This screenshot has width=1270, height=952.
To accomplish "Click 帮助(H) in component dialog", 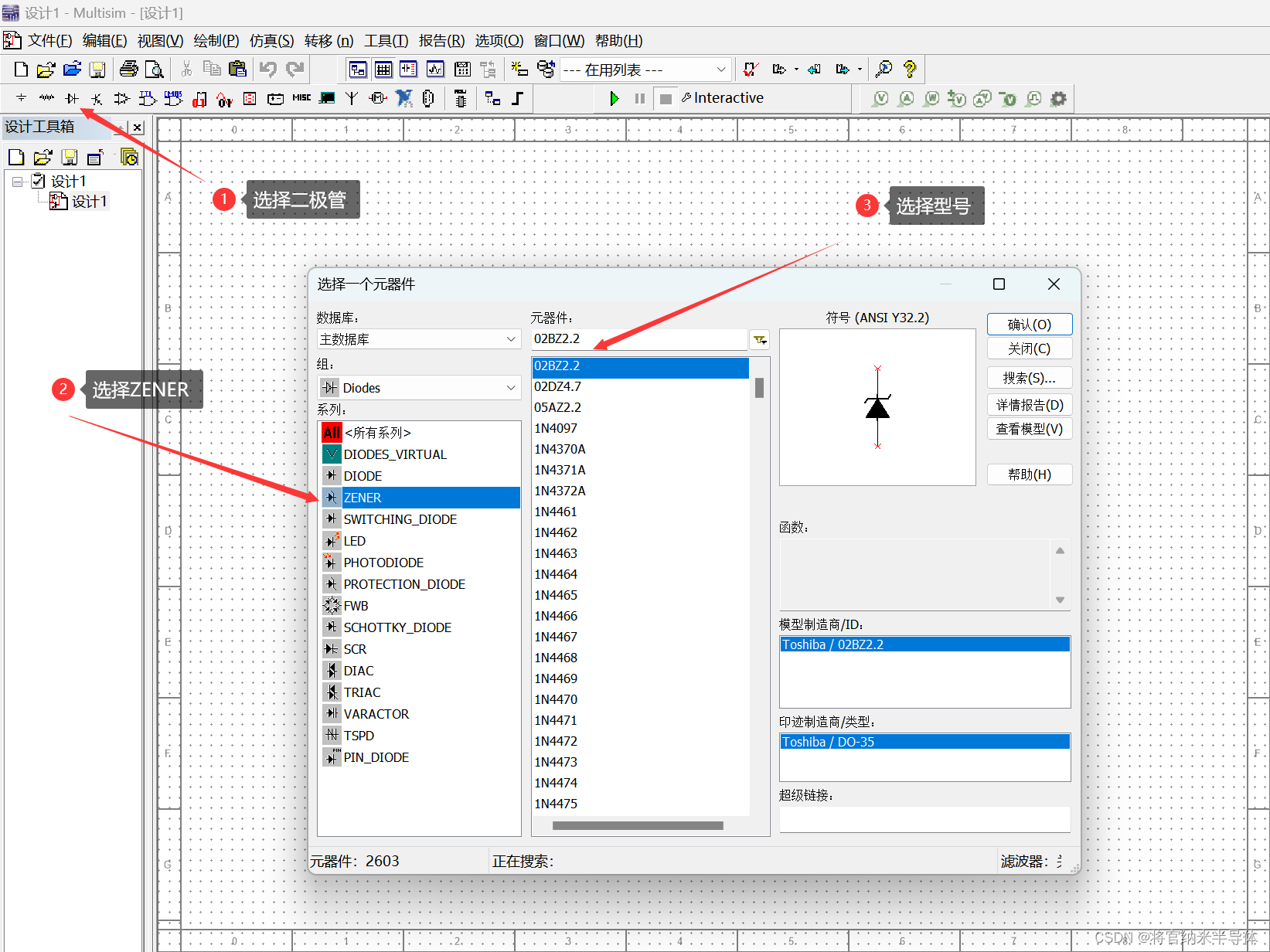I will coord(1029,474).
